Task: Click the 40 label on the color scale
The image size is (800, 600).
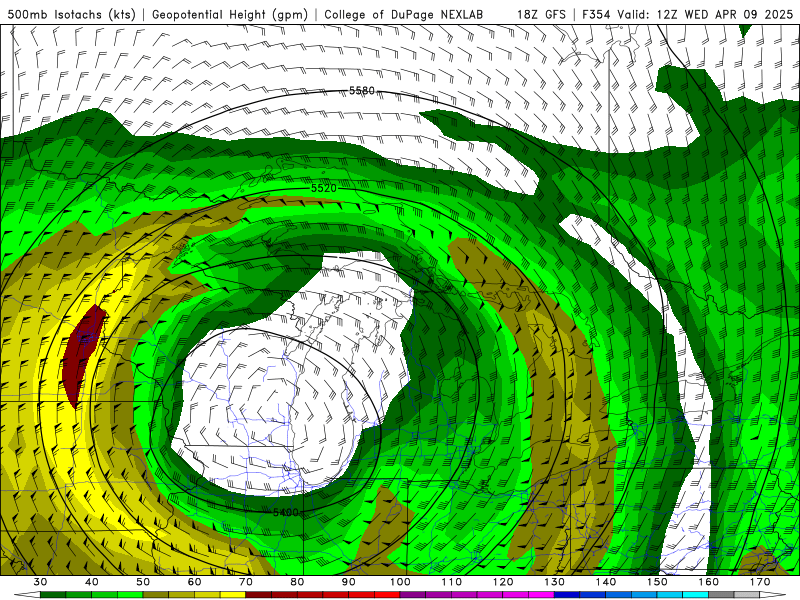Action: tap(92, 582)
